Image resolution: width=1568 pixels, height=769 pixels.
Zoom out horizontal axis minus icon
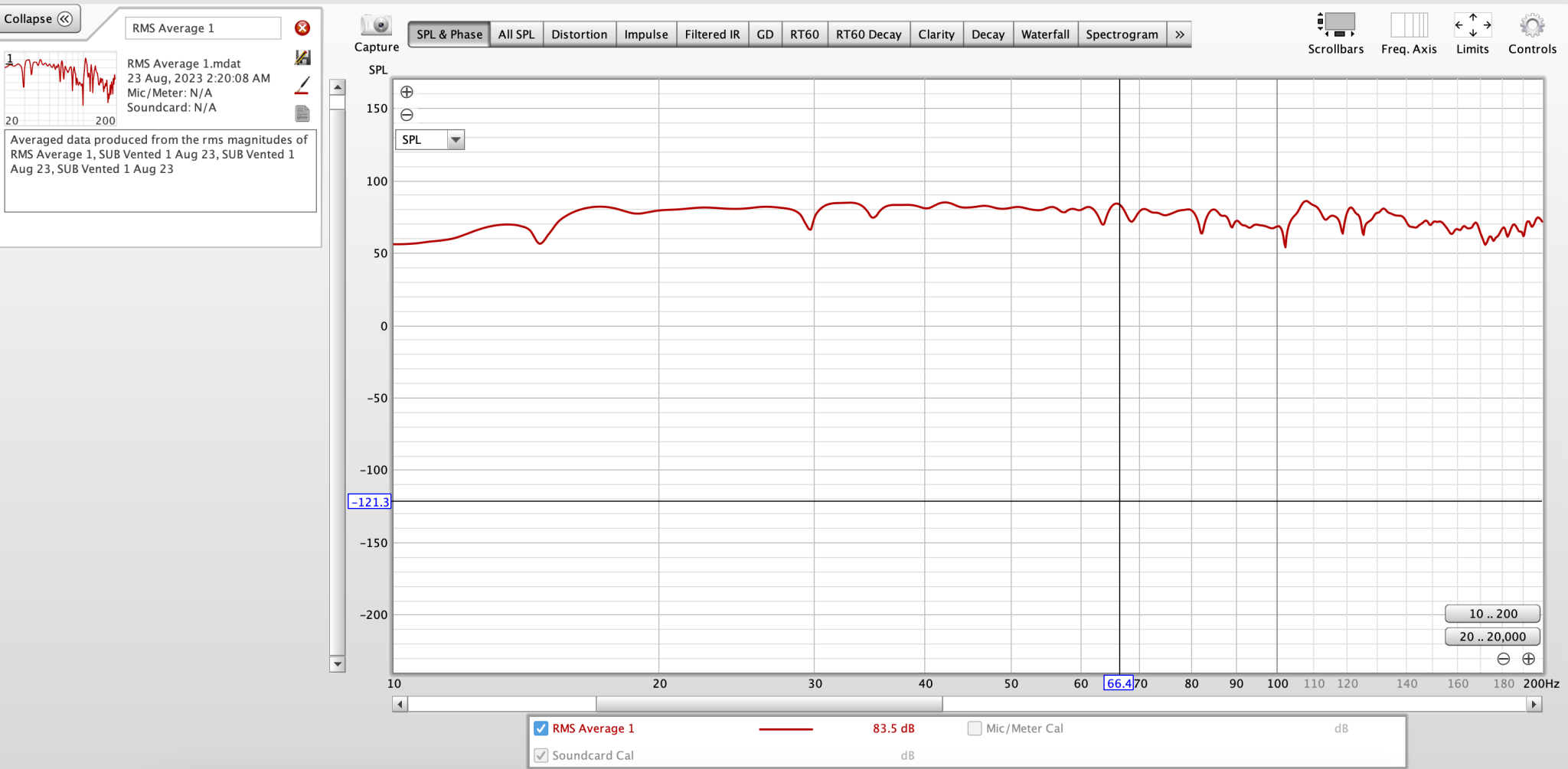click(x=1503, y=659)
